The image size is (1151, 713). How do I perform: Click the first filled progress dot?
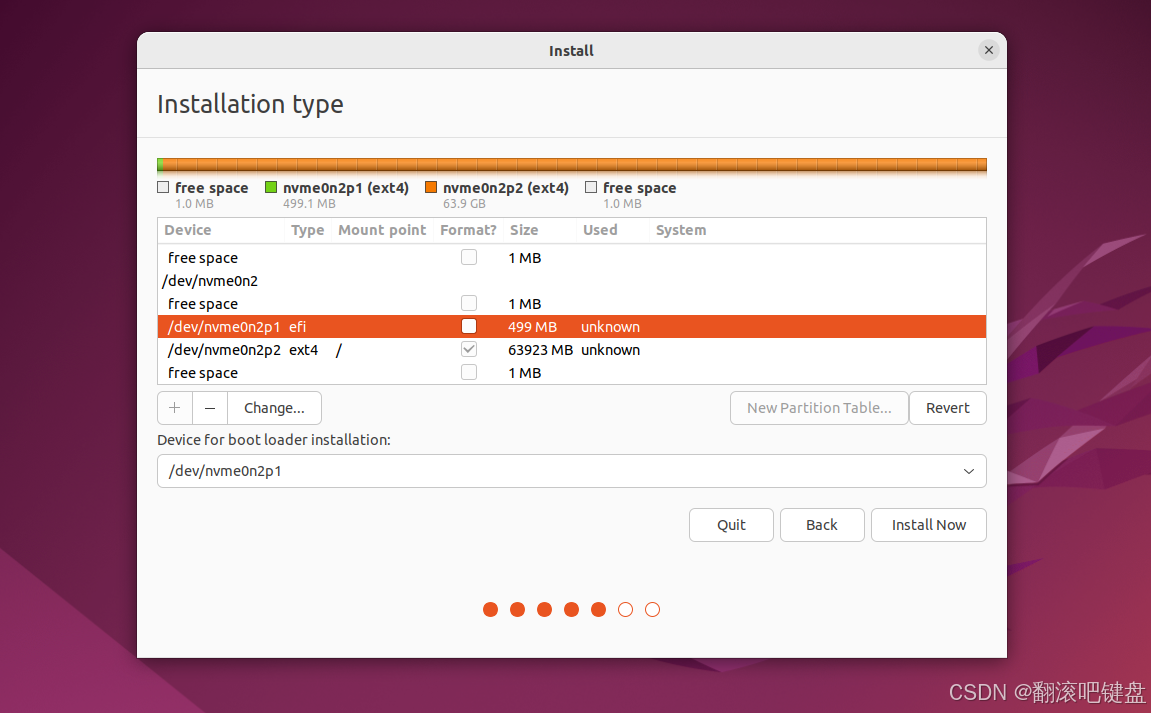(x=490, y=609)
